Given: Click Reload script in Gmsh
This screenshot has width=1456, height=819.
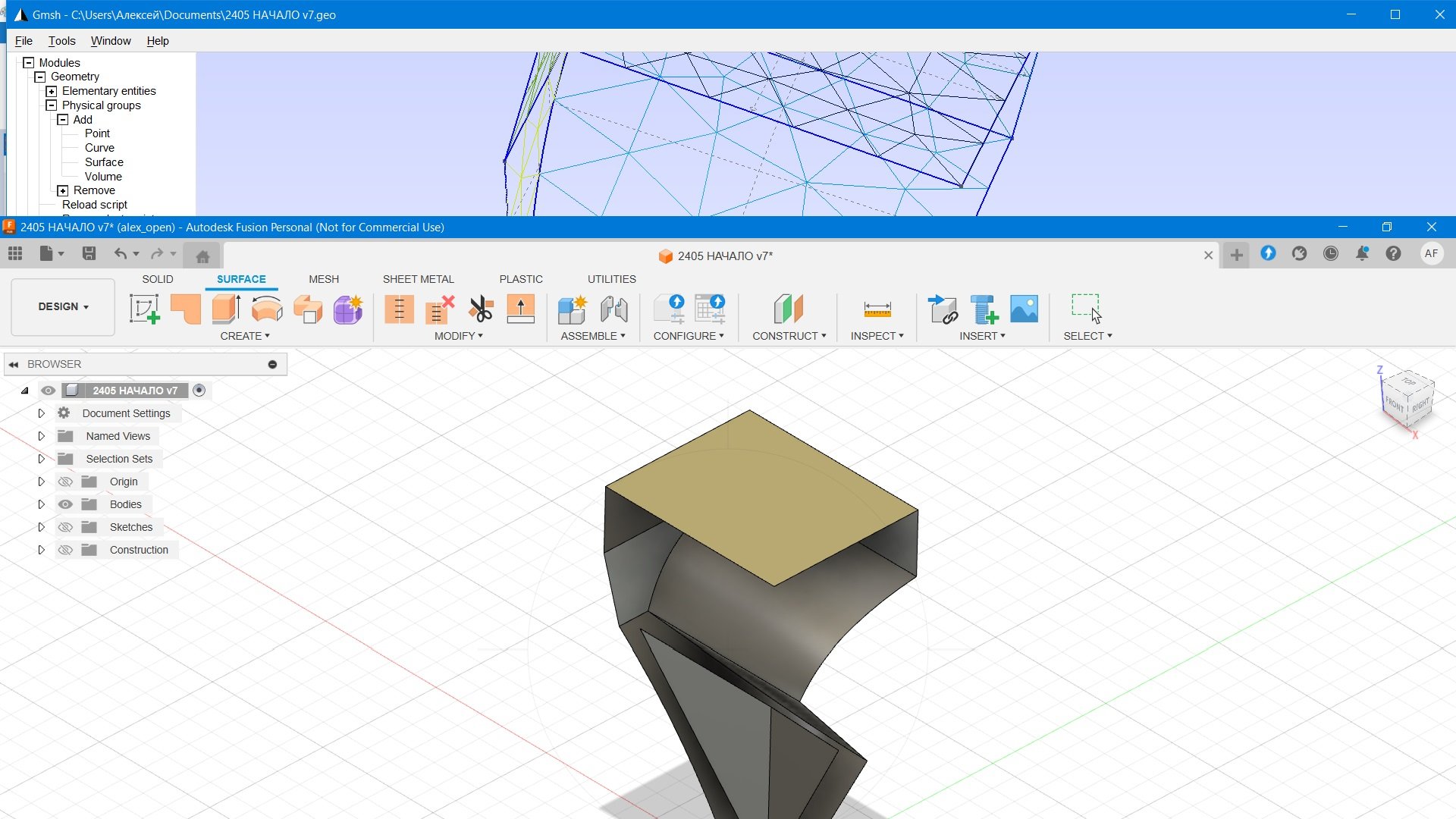Looking at the screenshot, I should pos(95,205).
